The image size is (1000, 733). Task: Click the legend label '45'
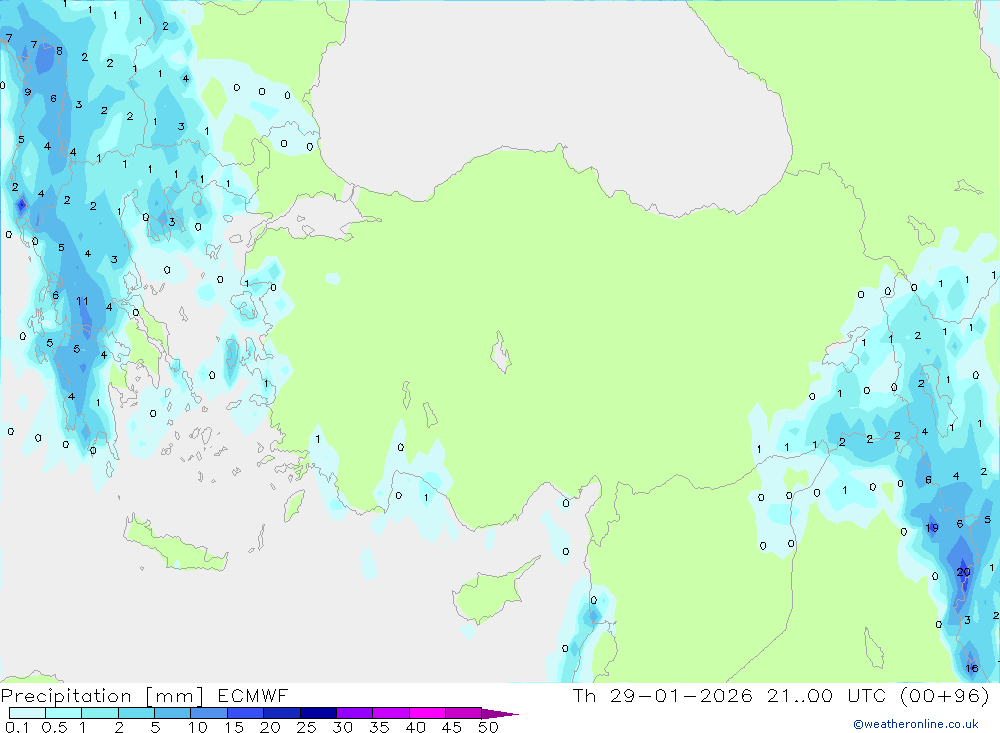(452, 727)
